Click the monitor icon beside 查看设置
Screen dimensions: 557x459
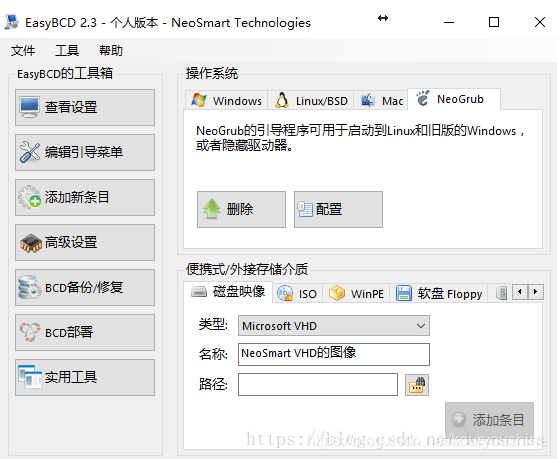(29, 107)
